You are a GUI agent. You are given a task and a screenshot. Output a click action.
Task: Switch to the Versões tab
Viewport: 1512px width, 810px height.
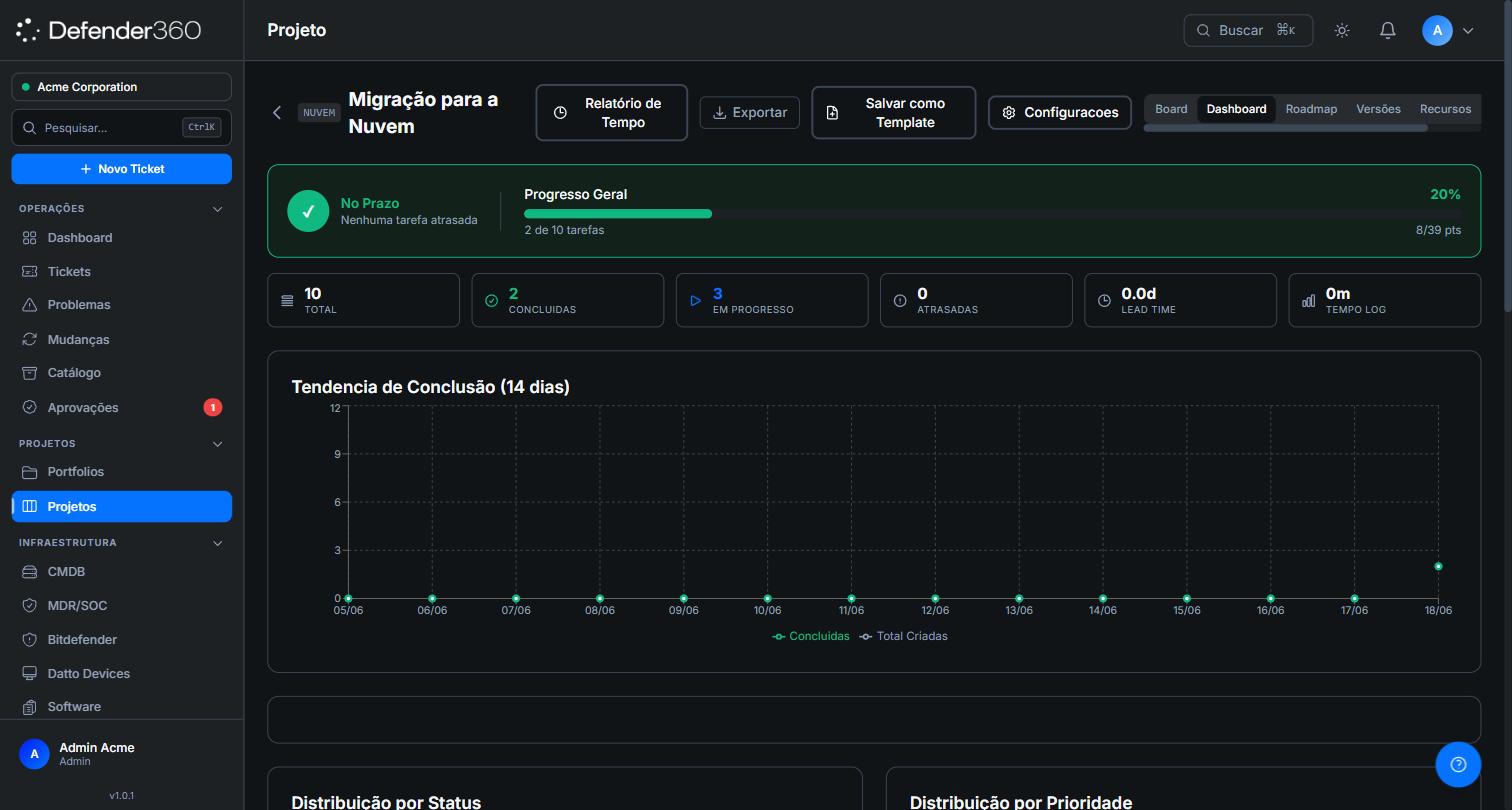coord(1378,109)
